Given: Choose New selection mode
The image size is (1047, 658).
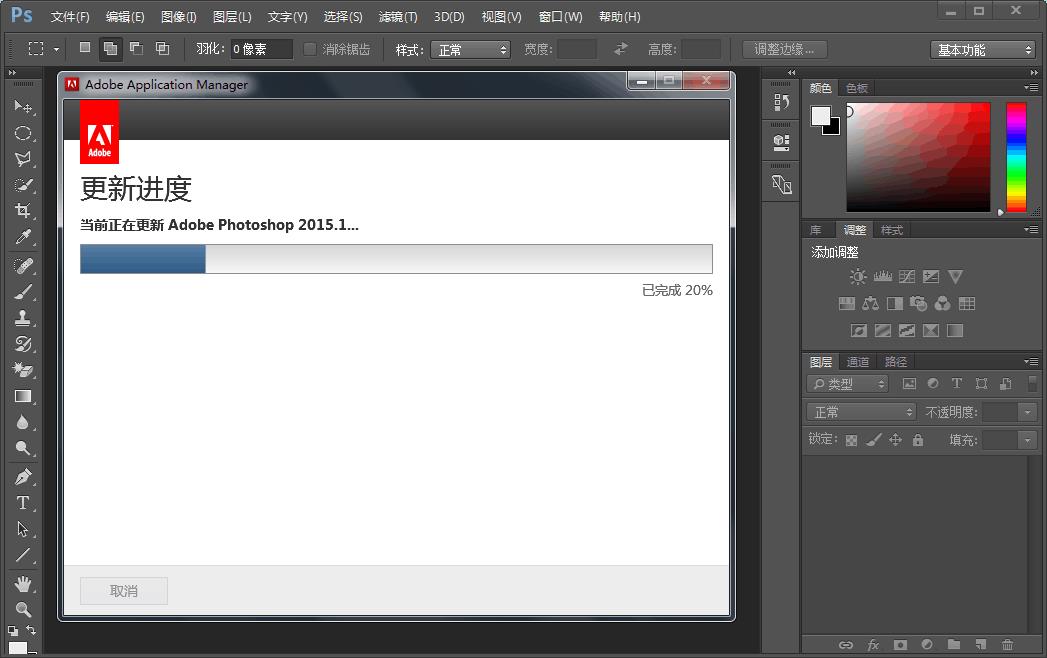Looking at the screenshot, I should coord(85,47).
